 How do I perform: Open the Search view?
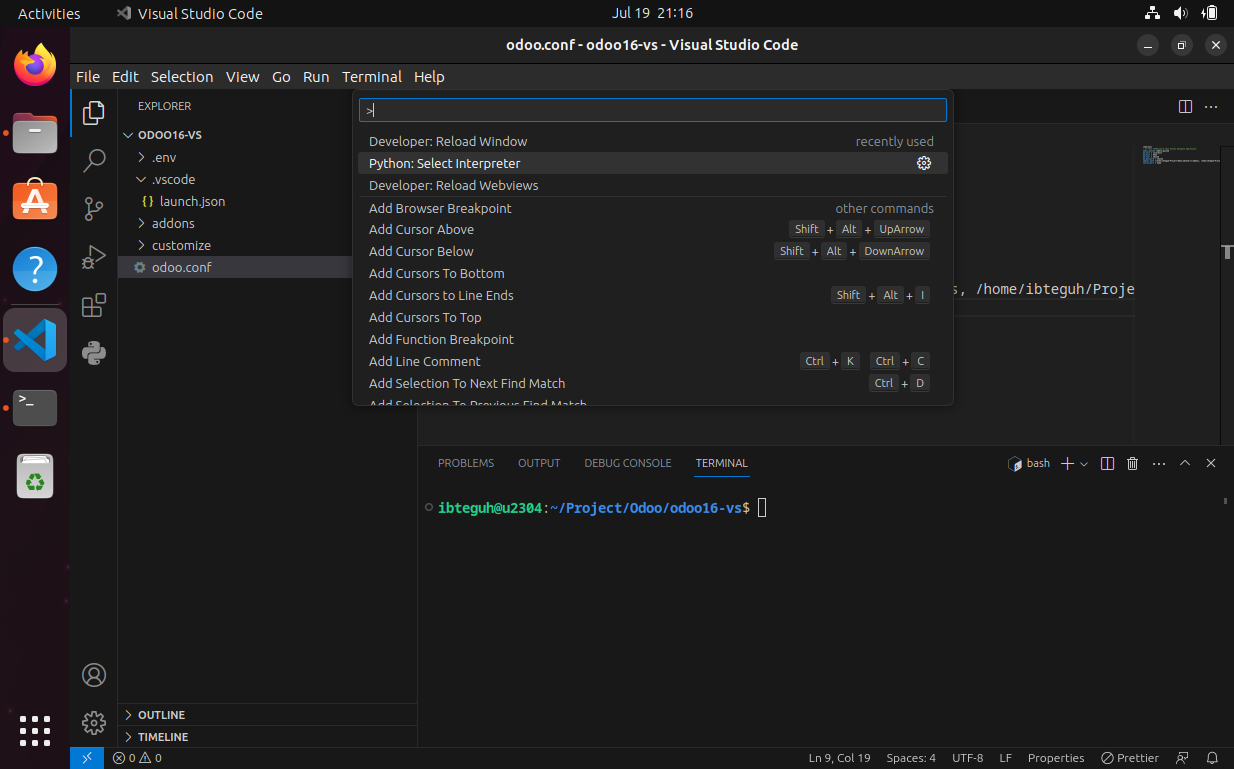[x=93, y=160]
